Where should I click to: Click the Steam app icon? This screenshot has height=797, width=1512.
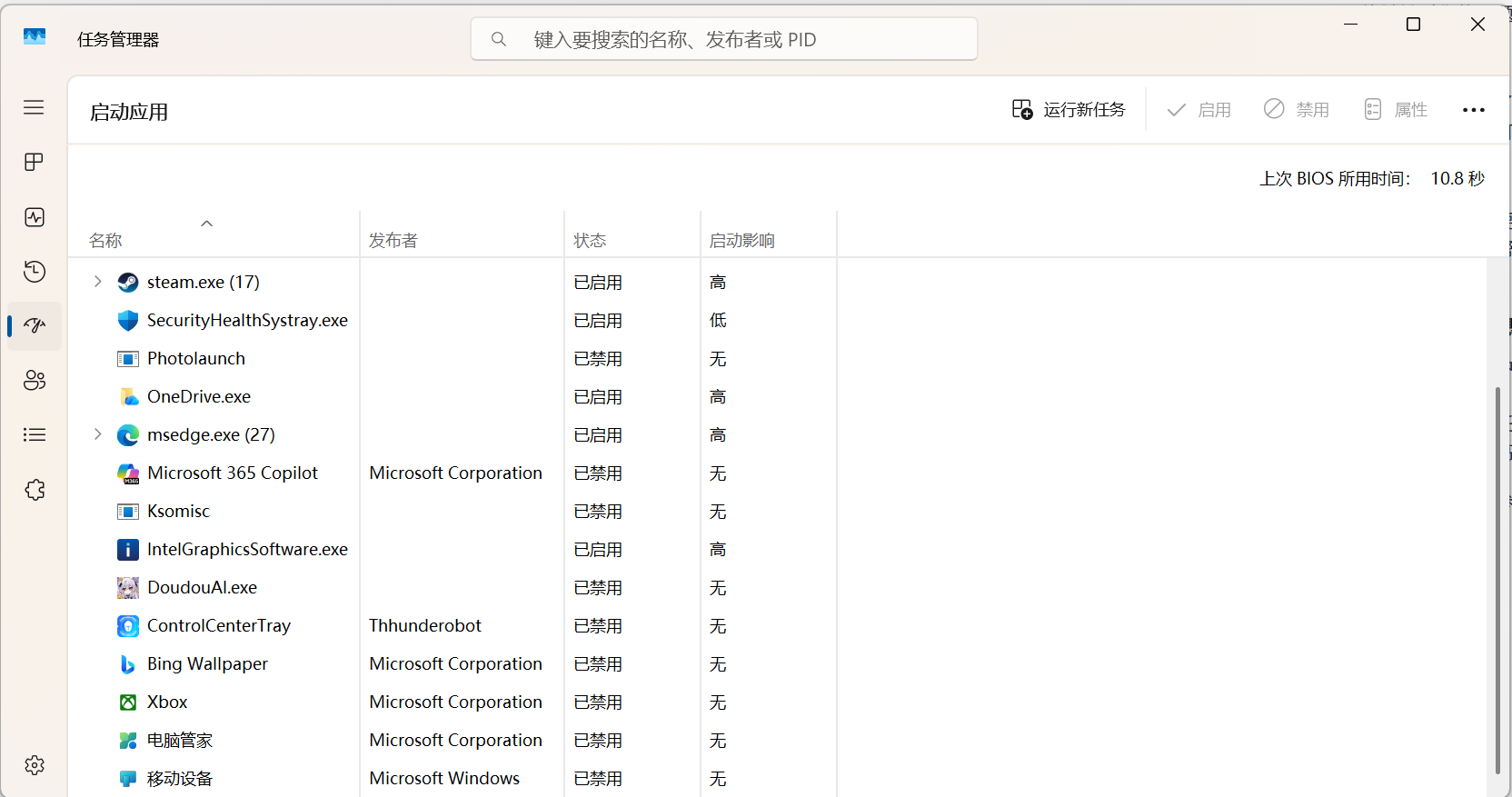point(128,283)
